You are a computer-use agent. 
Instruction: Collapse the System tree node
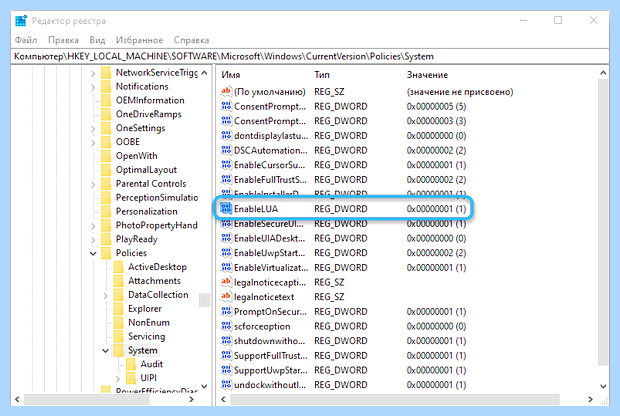(106, 351)
